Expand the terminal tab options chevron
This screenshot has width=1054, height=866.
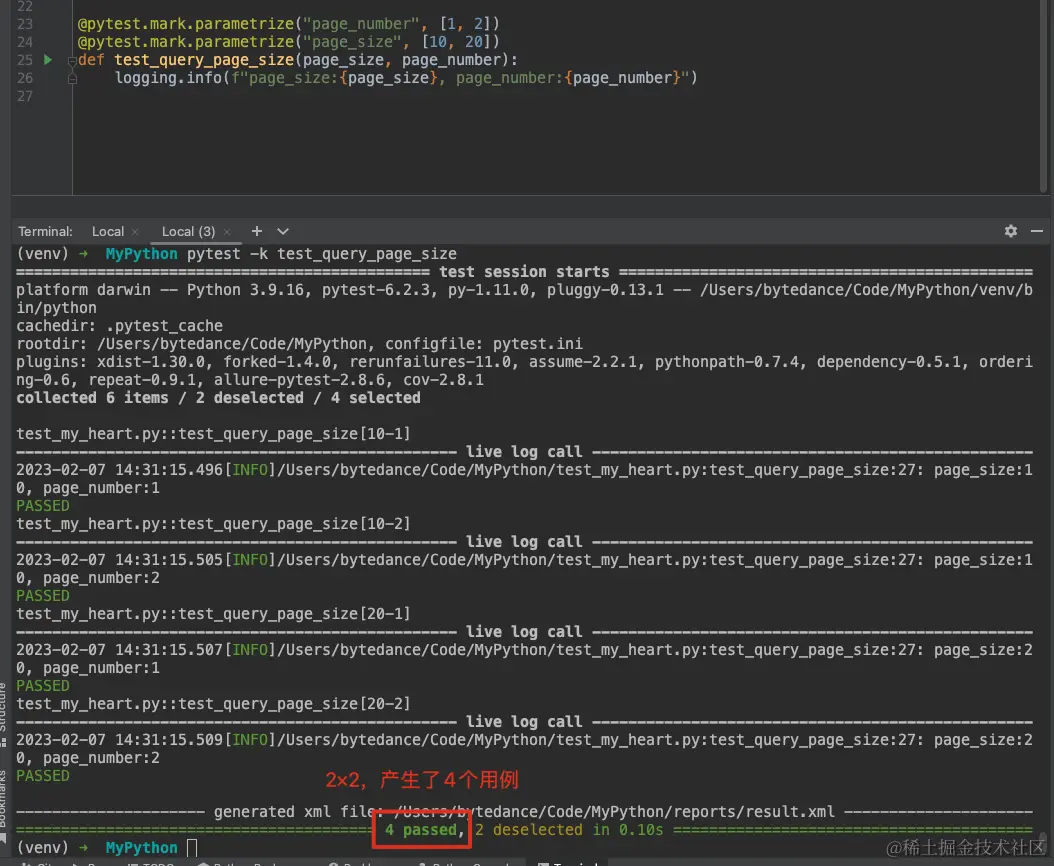[x=283, y=231]
